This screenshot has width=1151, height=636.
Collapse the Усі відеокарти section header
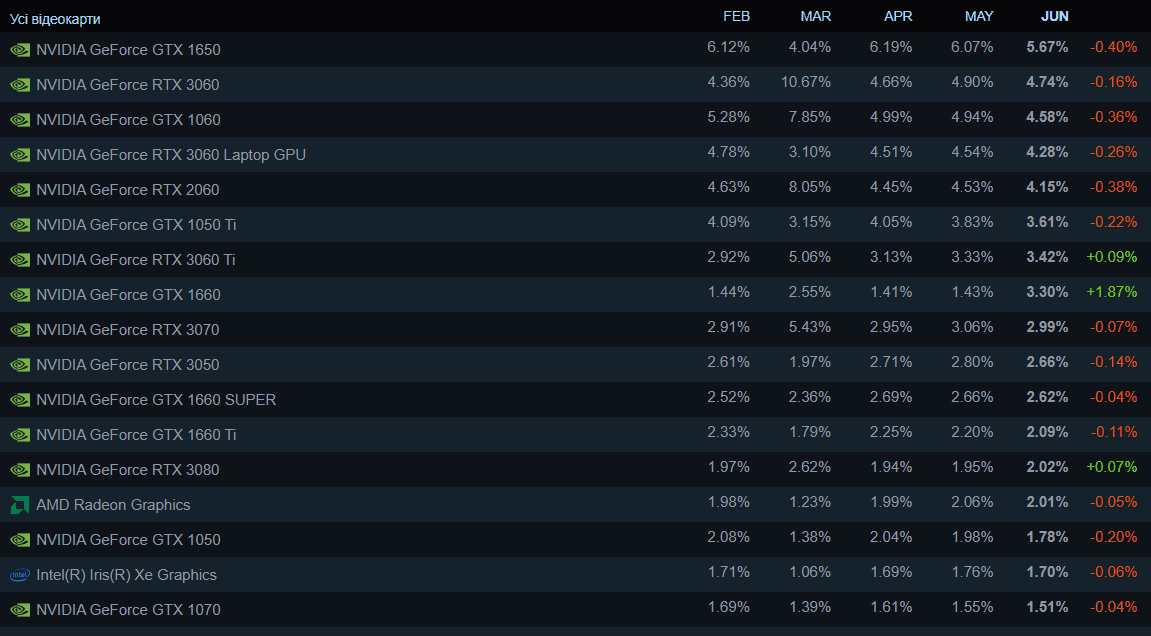(55, 19)
